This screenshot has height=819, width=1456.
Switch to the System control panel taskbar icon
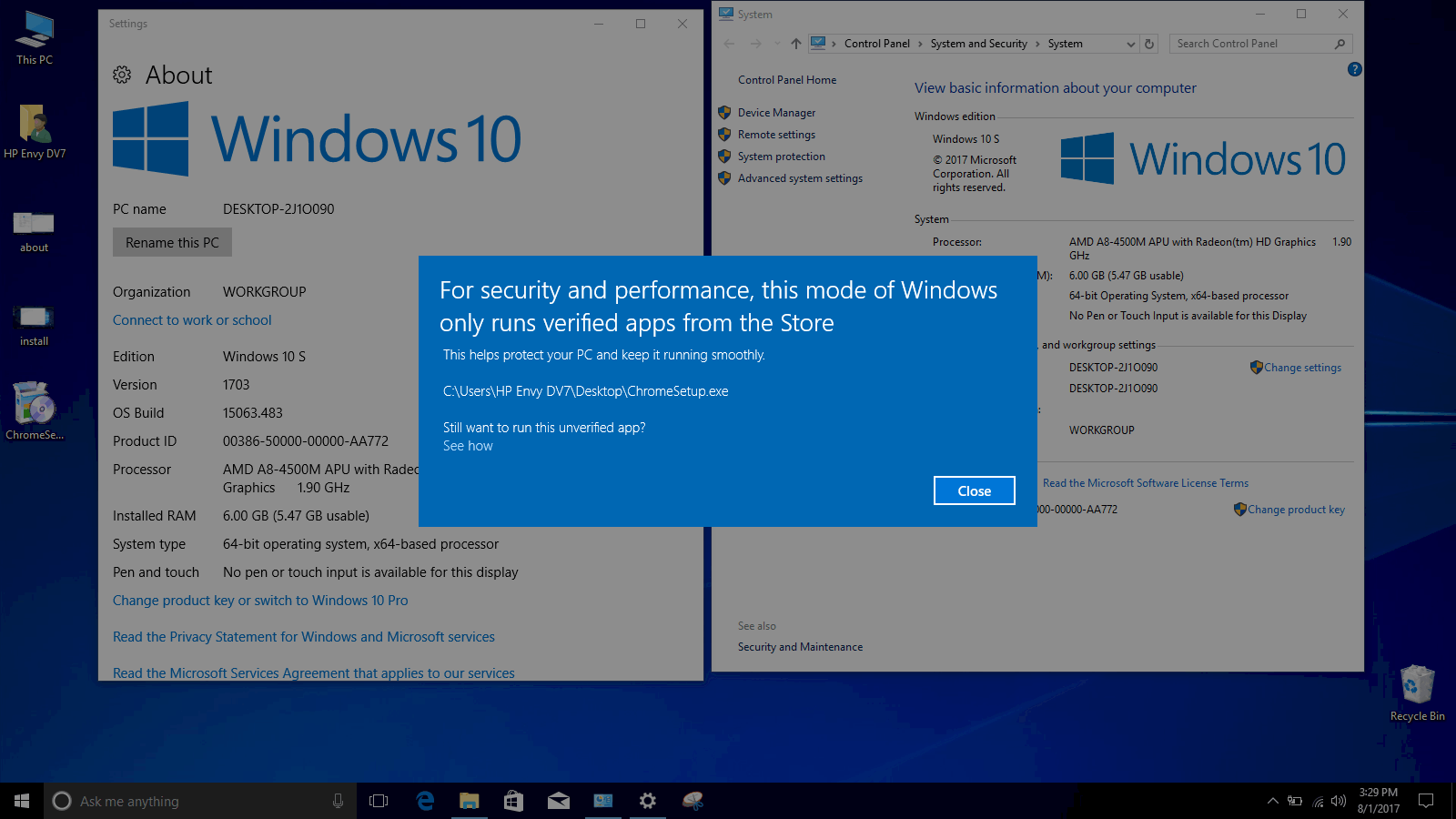(602, 801)
